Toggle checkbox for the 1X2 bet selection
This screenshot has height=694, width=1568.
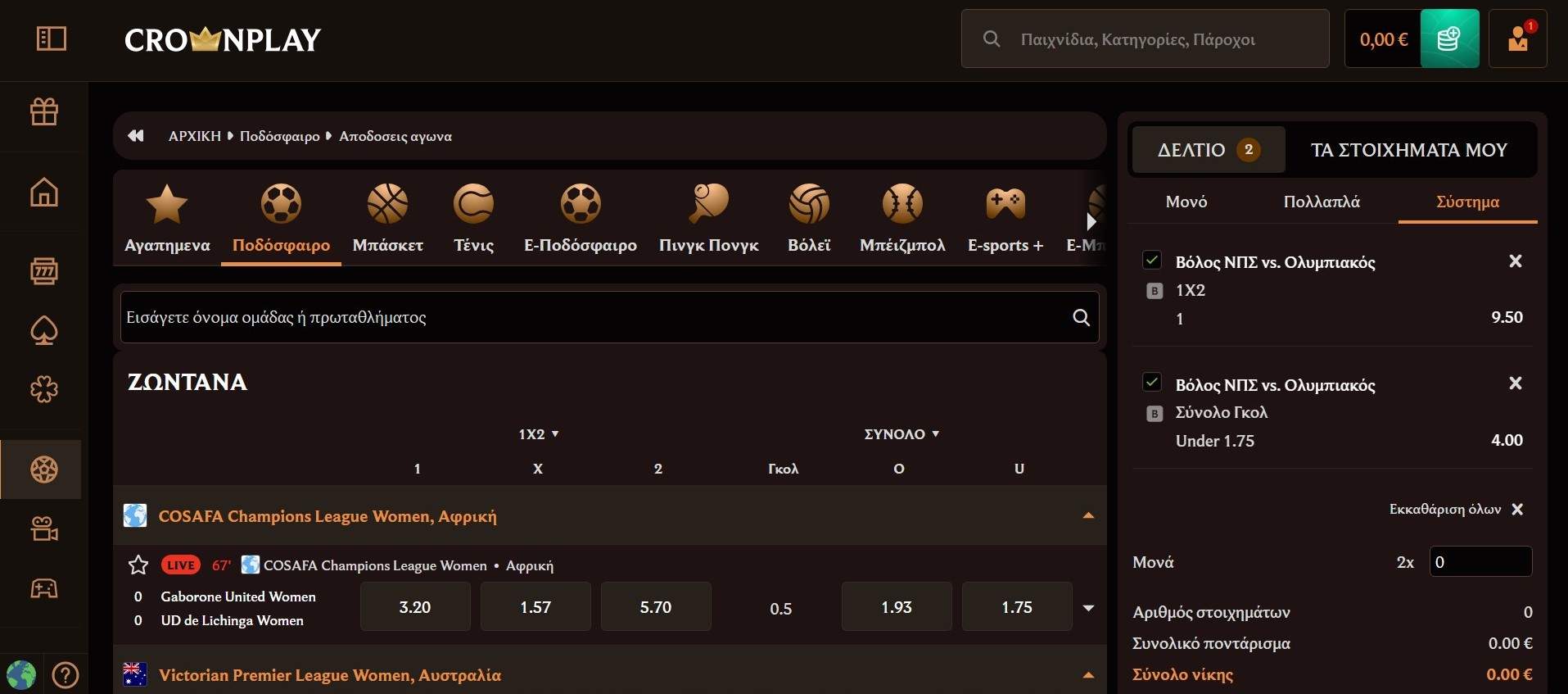pyautogui.click(x=1152, y=261)
